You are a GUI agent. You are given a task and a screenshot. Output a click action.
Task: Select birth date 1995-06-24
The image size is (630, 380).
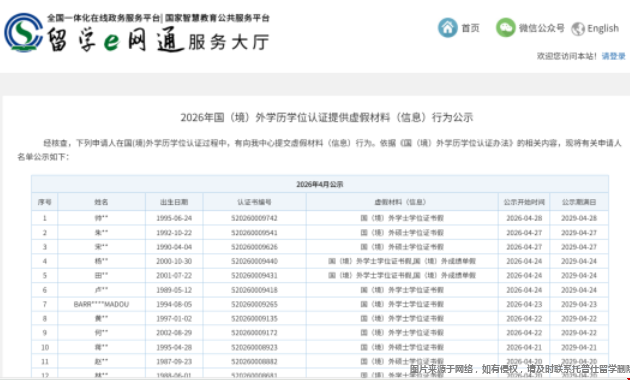[x=174, y=218]
